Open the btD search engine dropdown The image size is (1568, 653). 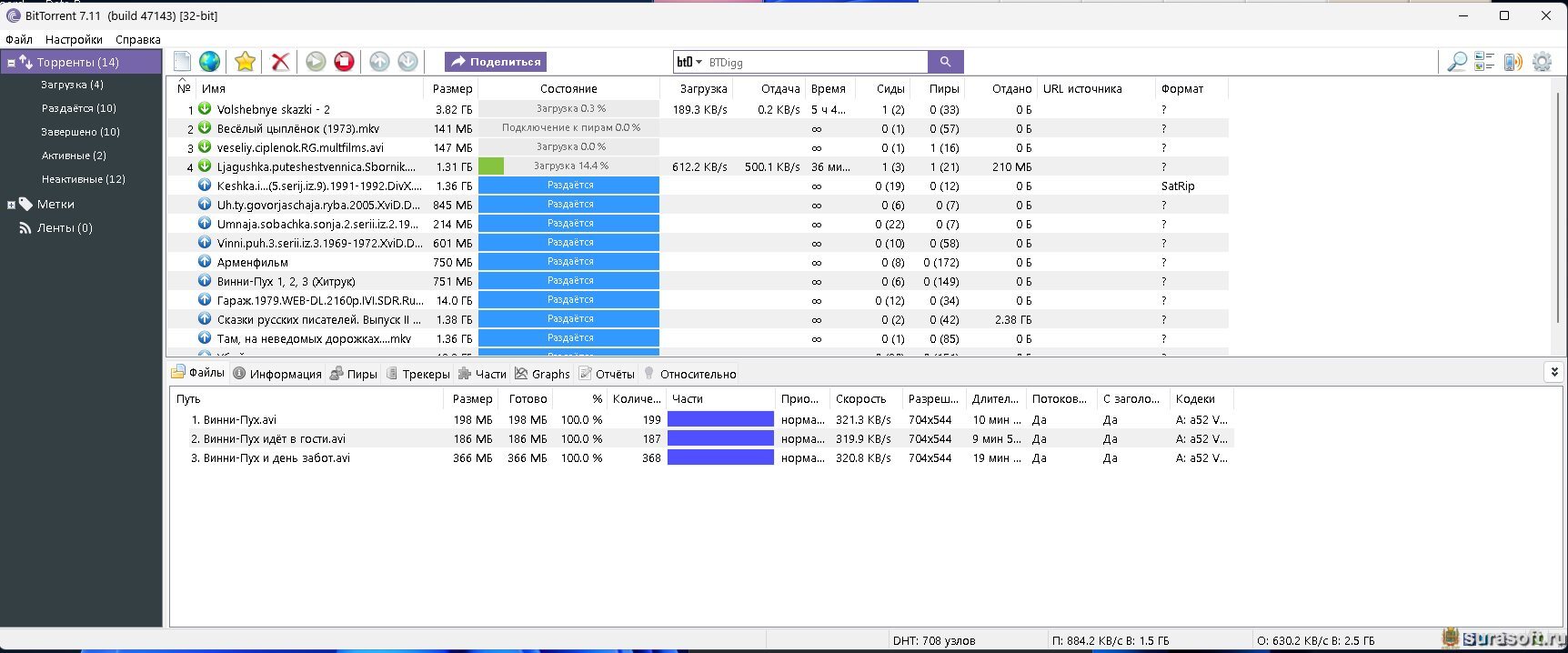coord(689,62)
